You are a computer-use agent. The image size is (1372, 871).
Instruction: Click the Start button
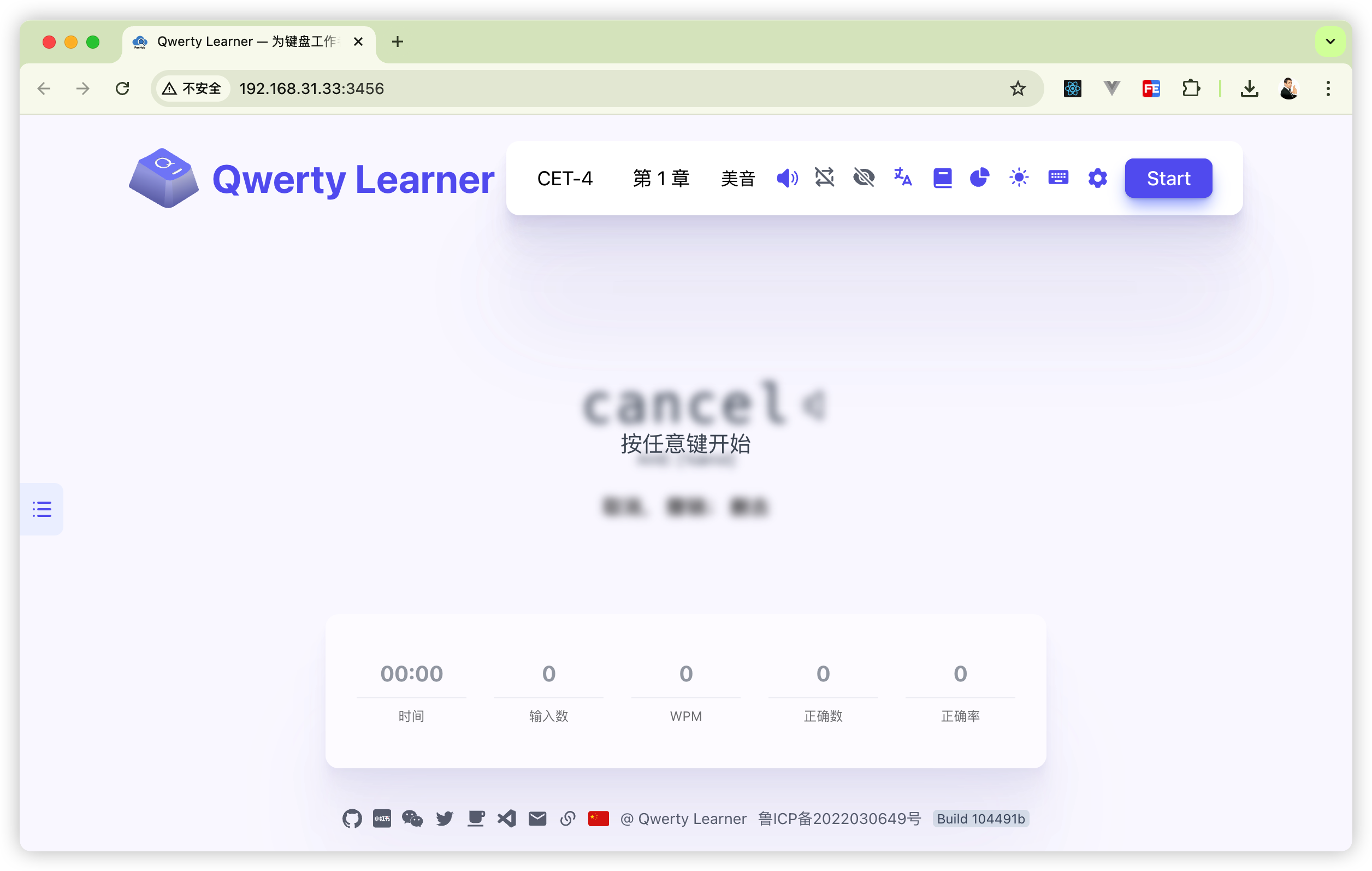pyautogui.click(x=1168, y=179)
